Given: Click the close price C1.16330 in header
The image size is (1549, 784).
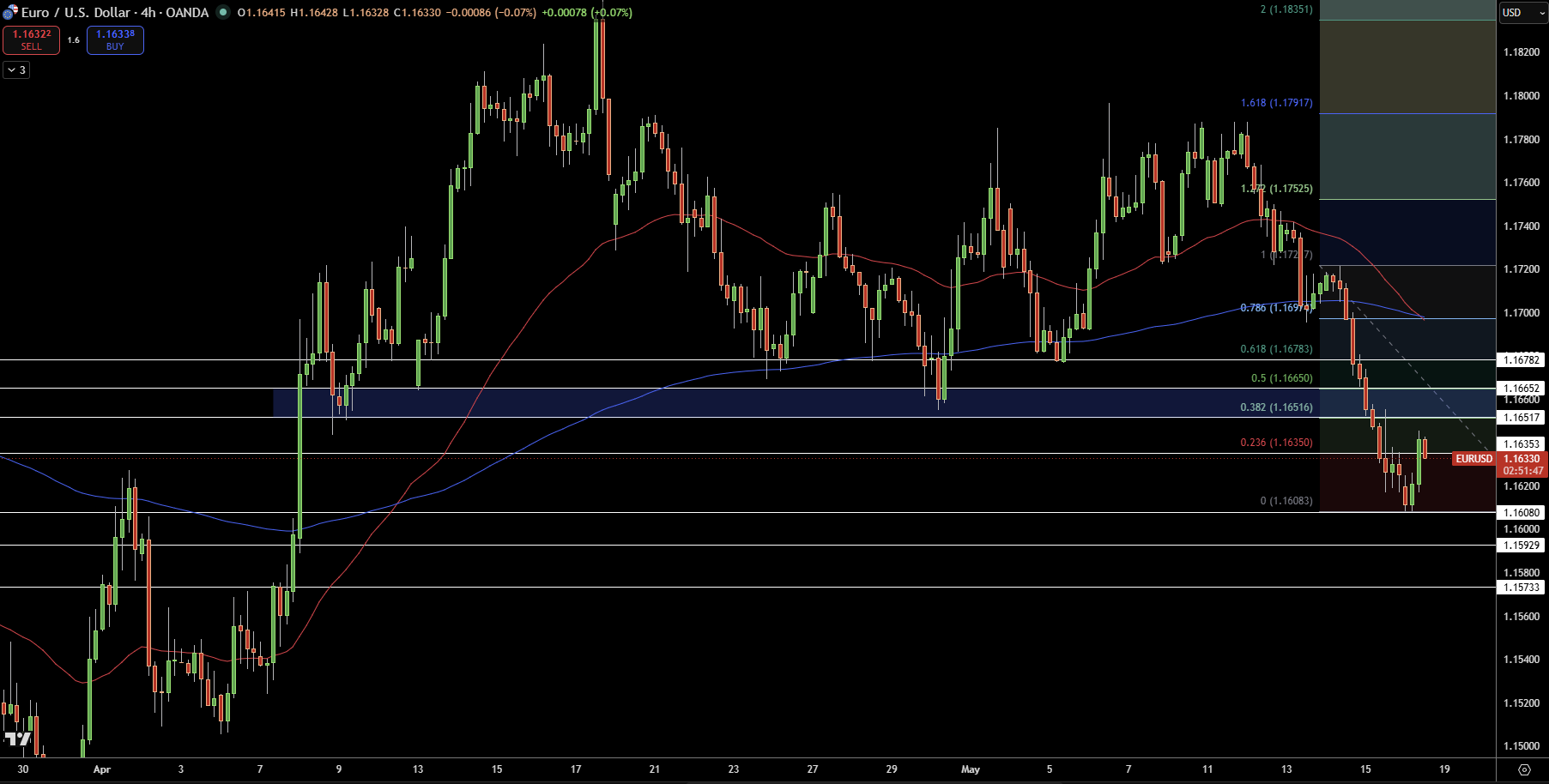Looking at the screenshot, I should [417, 13].
